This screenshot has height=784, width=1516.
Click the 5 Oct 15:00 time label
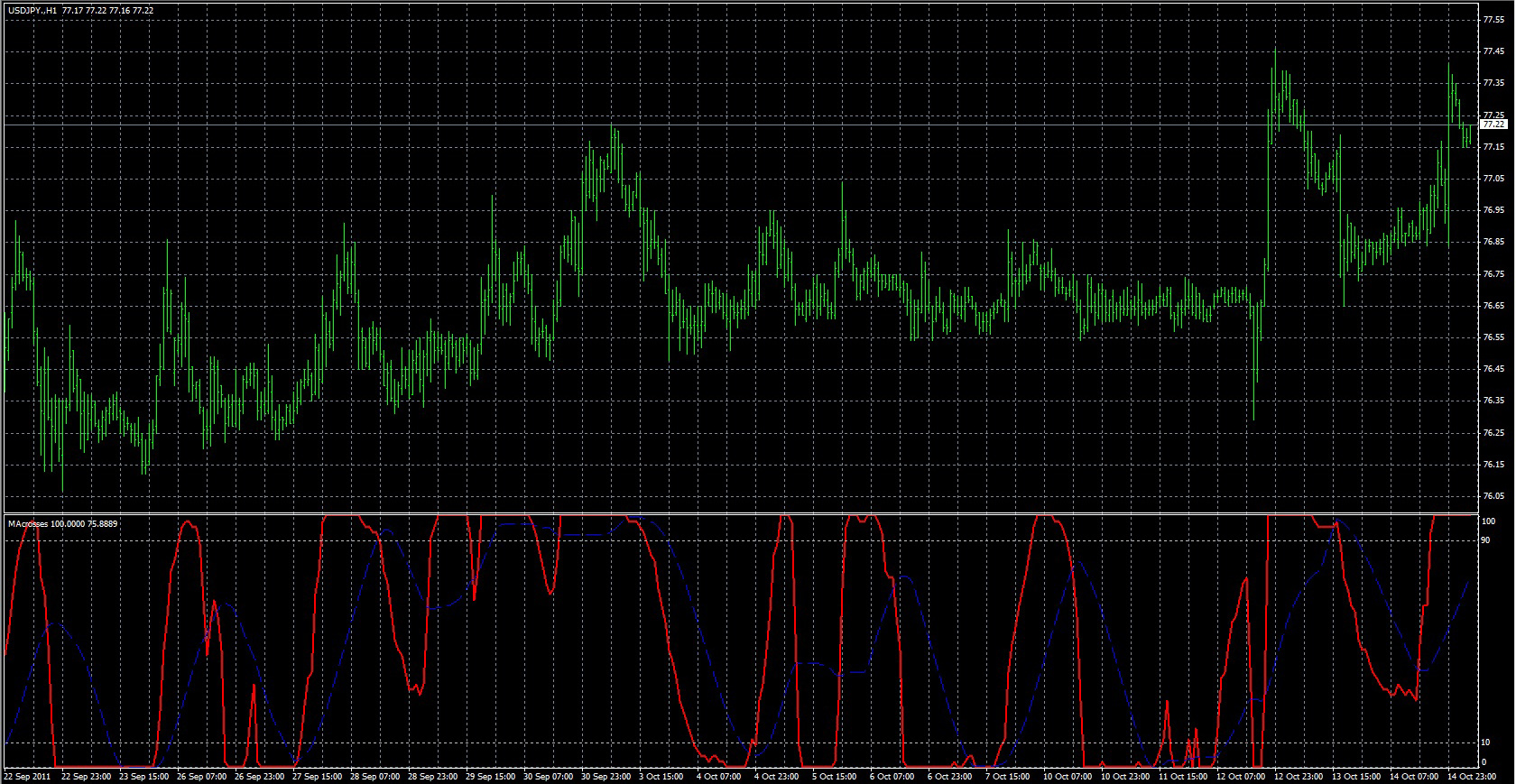(x=835, y=776)
